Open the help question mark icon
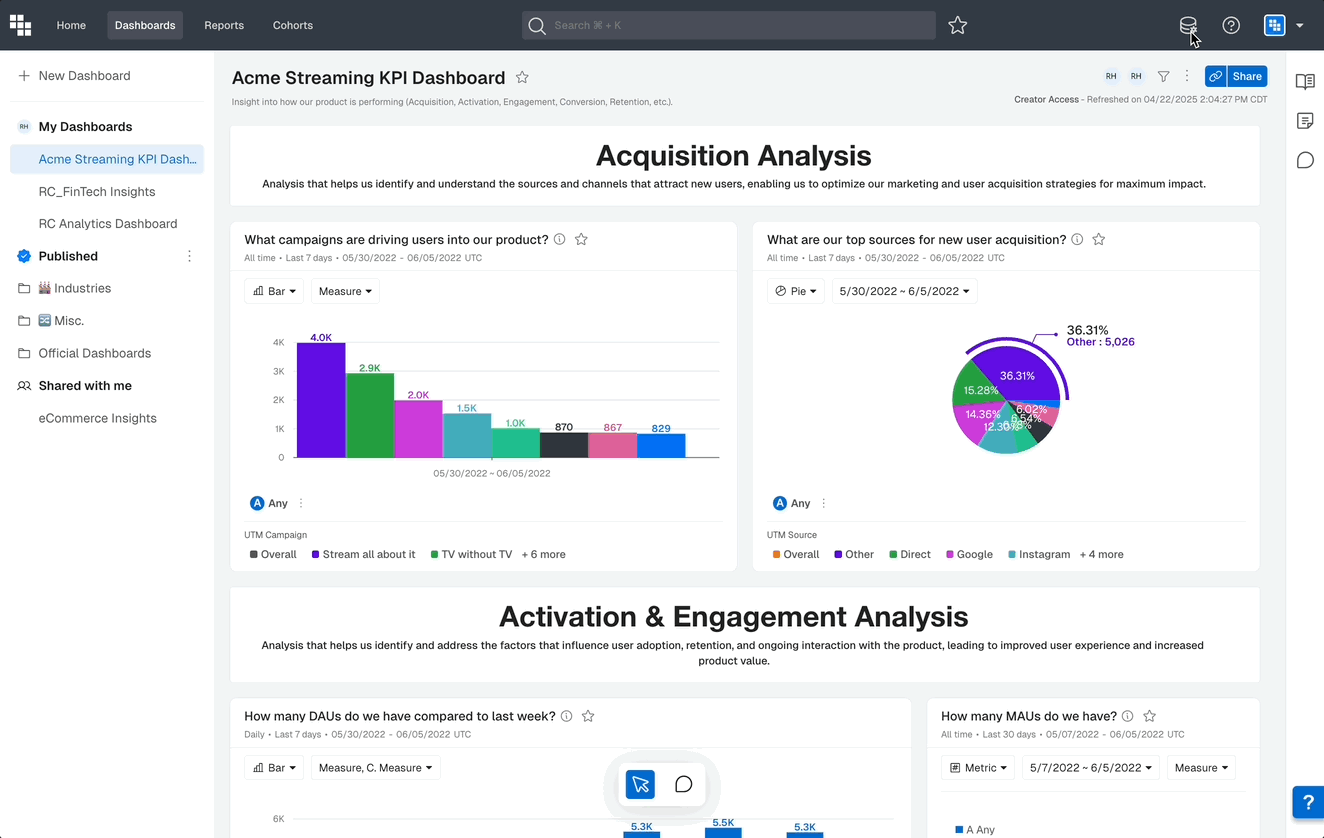The width and height of the screenshot is (1324, 838). (x=1231, y=25)
